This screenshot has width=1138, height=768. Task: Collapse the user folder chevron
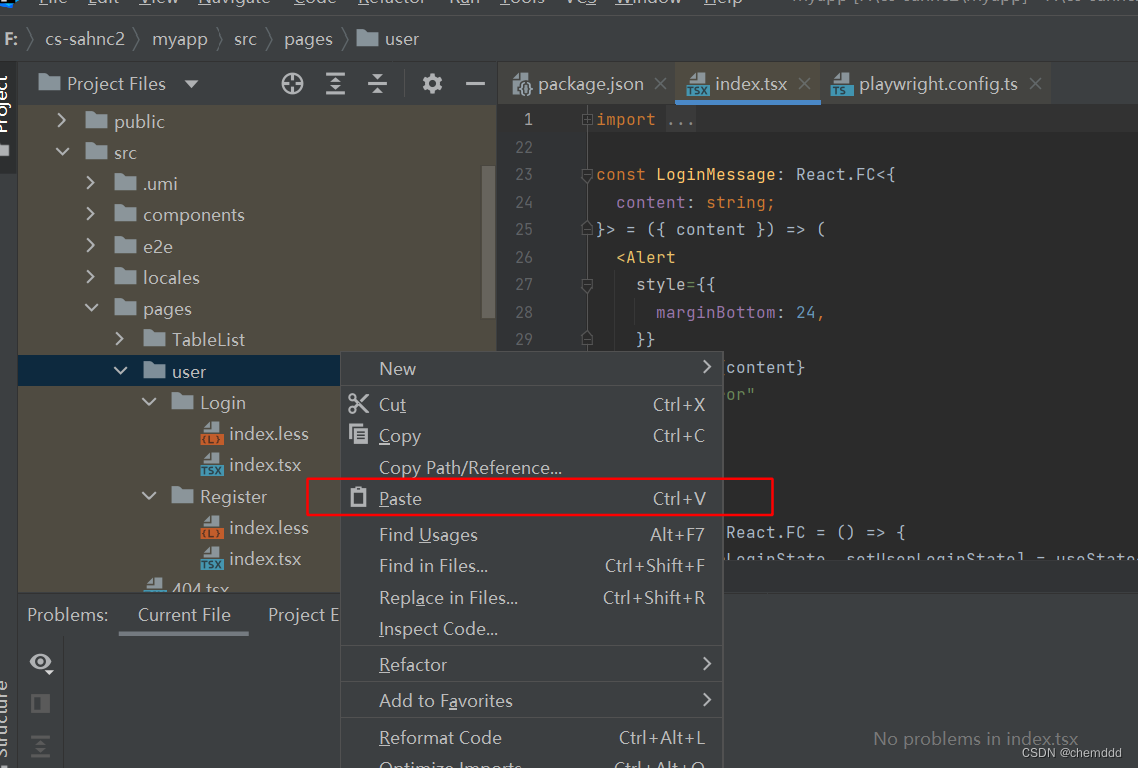[120, 370]
